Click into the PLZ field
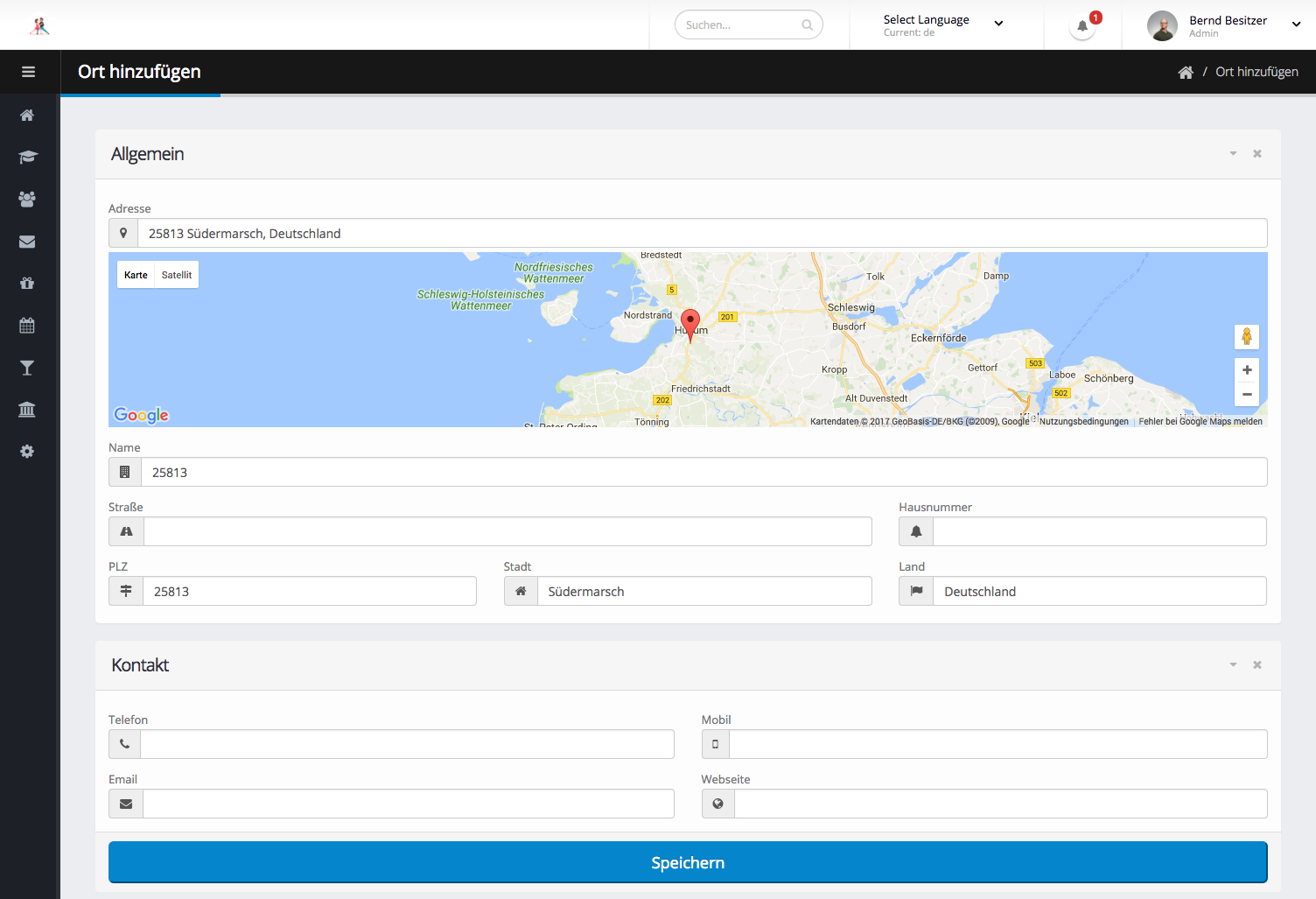Image resolution: width=1316 pixels, height=899 pixels. (x=310, y=591)
